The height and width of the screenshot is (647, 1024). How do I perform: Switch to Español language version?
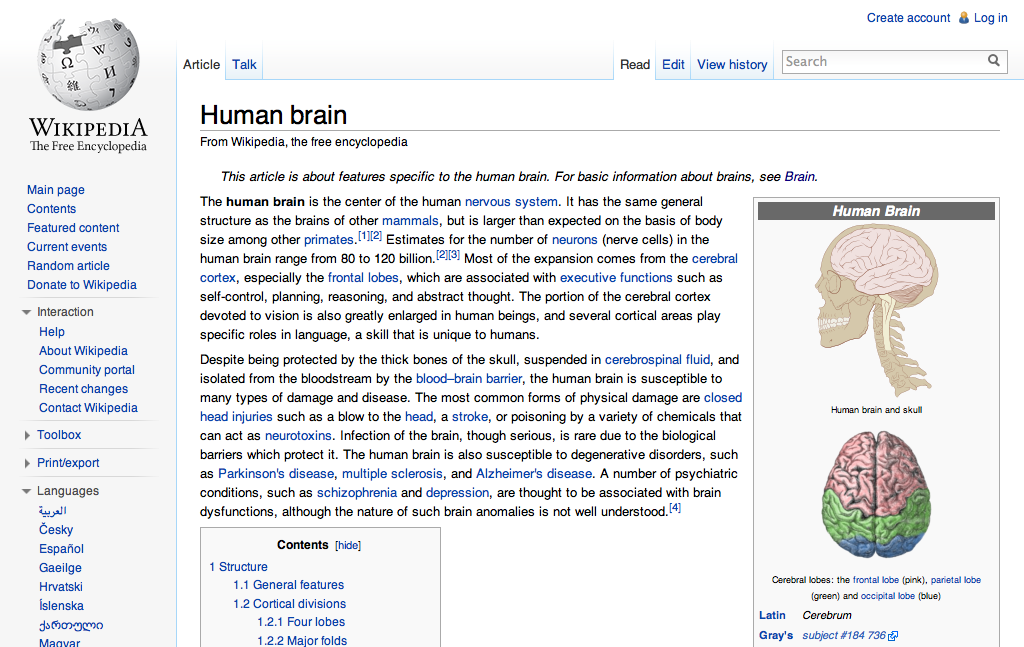[61, 548]
